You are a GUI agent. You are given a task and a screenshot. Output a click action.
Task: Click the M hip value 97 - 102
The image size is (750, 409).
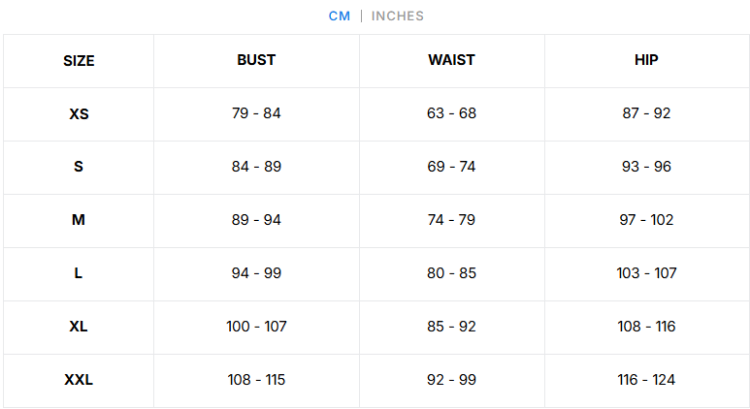646,220
